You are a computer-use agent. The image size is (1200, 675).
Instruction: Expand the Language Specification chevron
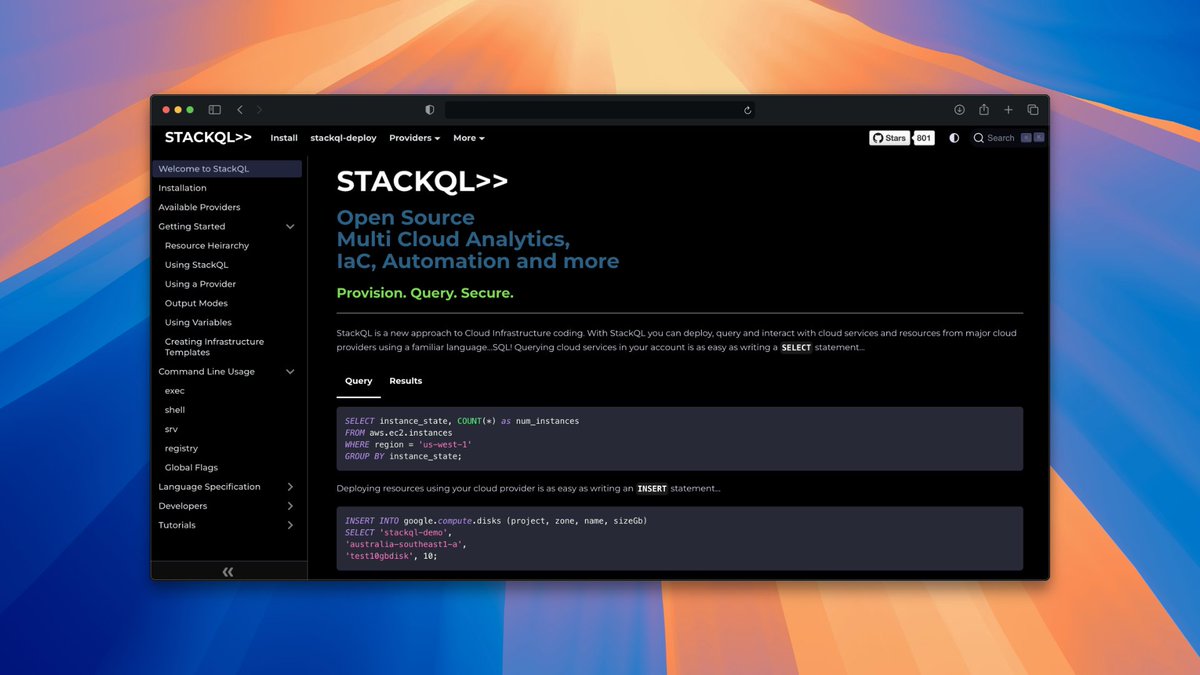[x=291, y=487]
